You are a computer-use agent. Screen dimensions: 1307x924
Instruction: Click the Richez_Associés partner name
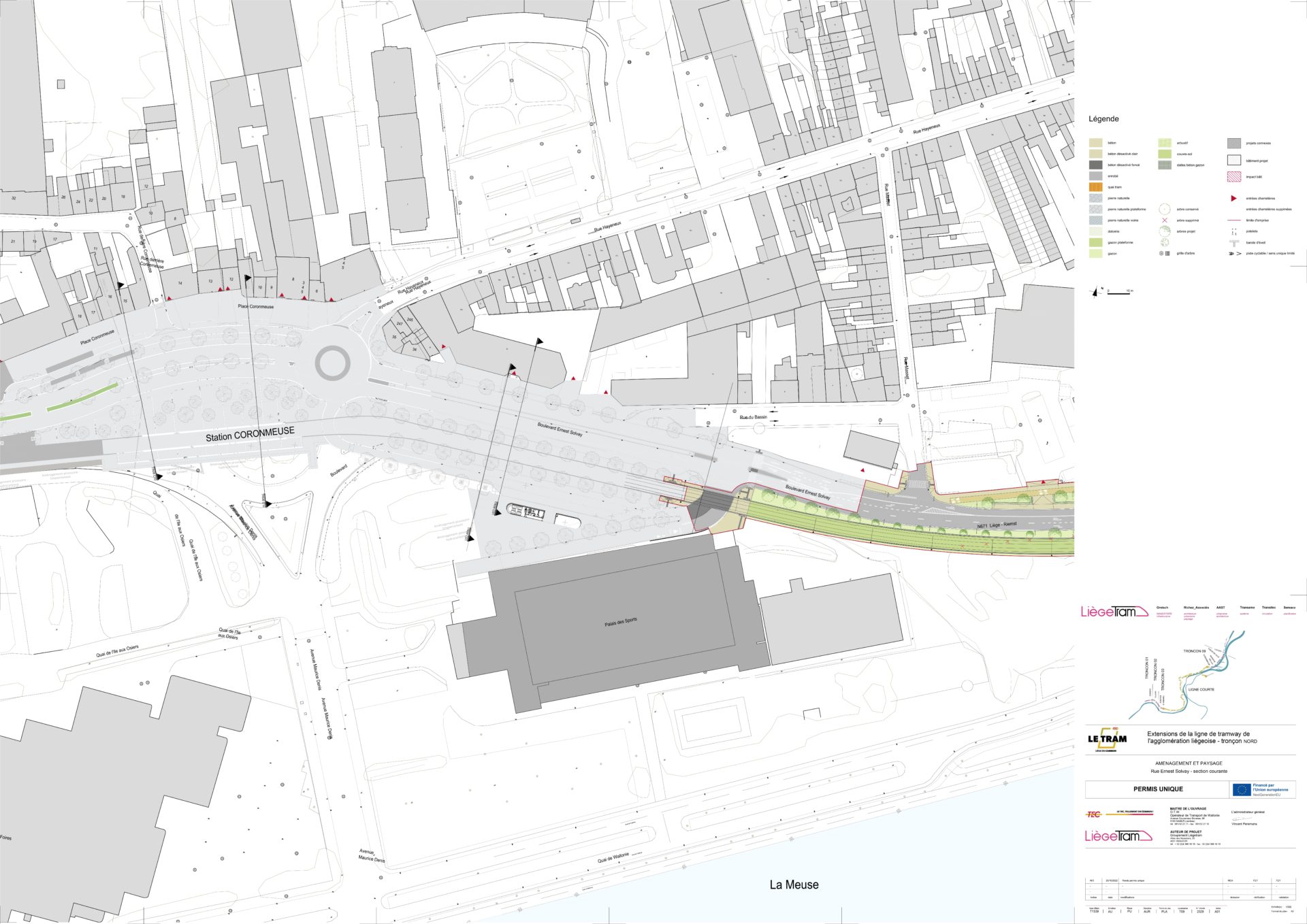coord(1196,608)
